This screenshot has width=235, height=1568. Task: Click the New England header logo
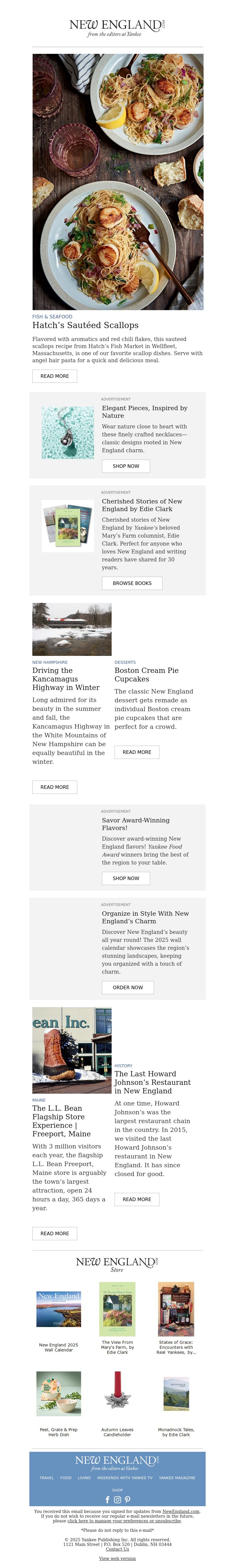point(117,27)
